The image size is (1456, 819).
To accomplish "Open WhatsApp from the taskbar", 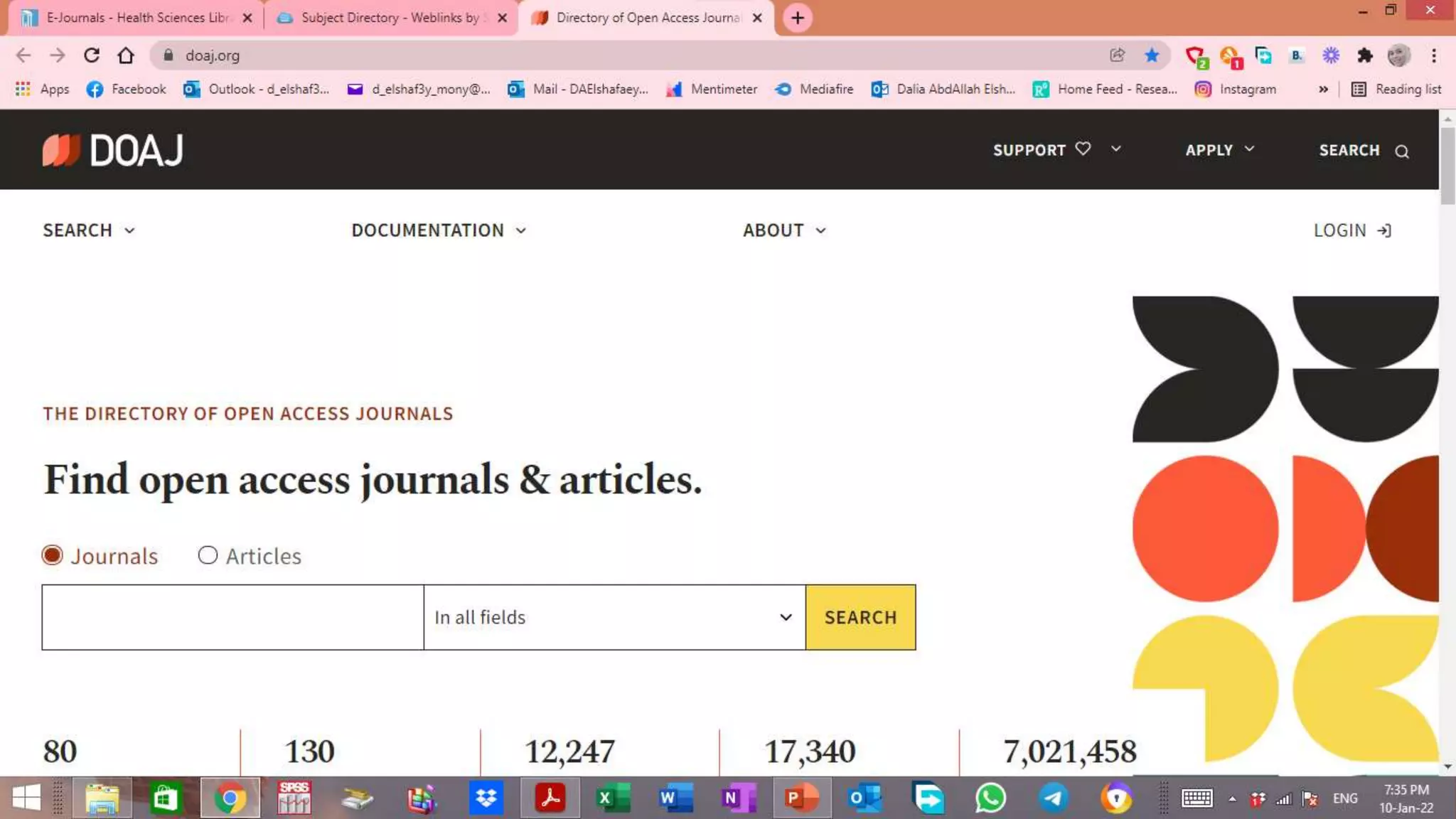I will pos(990,798).
